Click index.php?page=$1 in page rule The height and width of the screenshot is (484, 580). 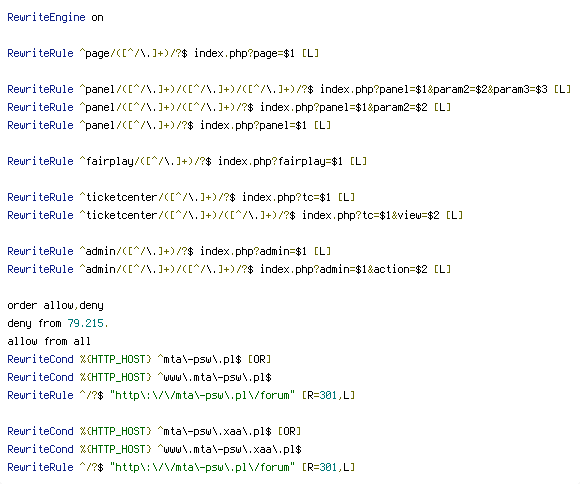(244, 53)
